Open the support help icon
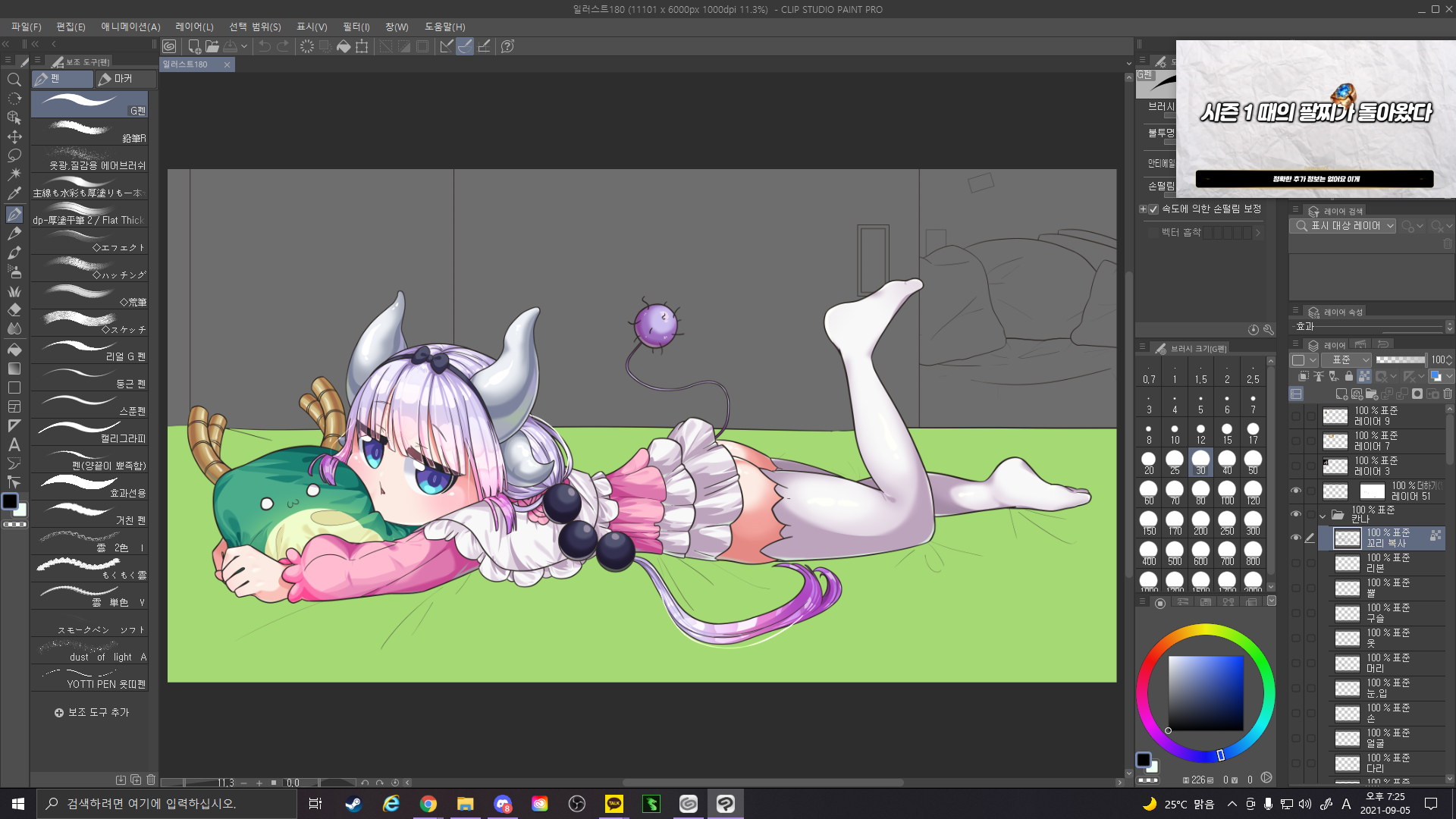The height and width of the screenshot is (819, 1456). [x=507, y=46]
